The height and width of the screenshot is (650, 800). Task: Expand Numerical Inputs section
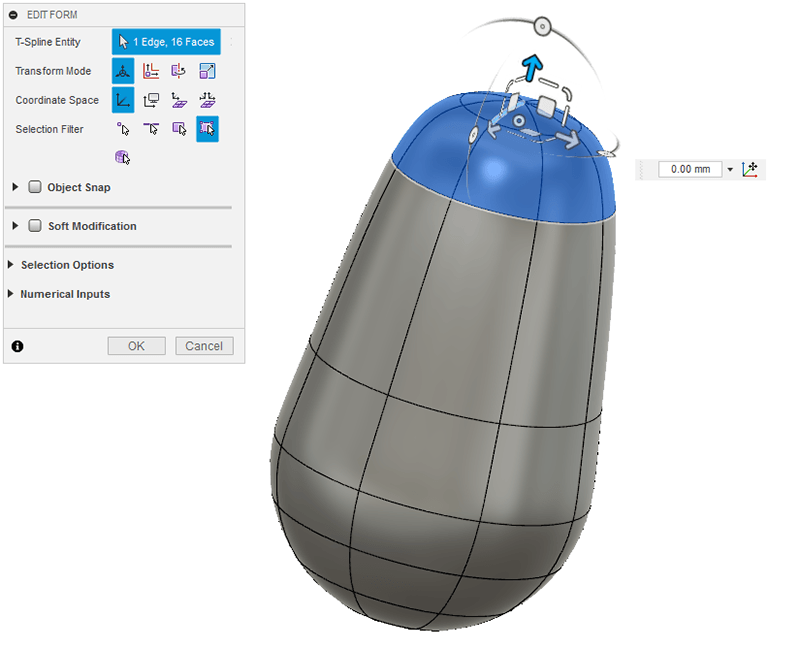[10, 294]
